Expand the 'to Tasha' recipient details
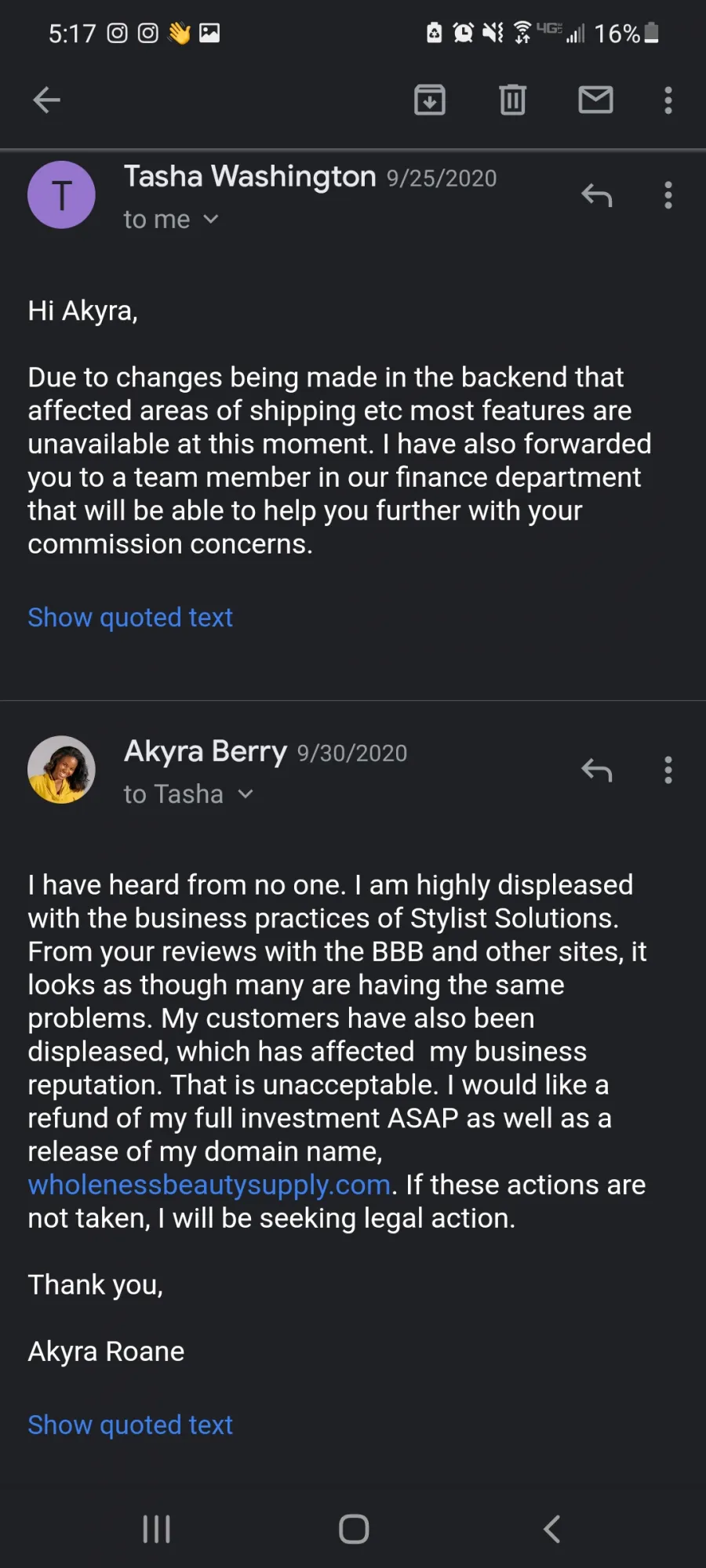Image resolution: width=706 pixels, height=1568 pixels. pyautogui.click(x=246, y=794)
